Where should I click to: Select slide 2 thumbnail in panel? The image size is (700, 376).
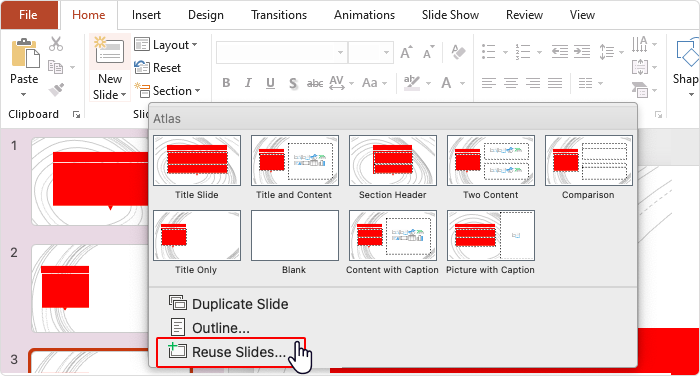click(90, 288)
